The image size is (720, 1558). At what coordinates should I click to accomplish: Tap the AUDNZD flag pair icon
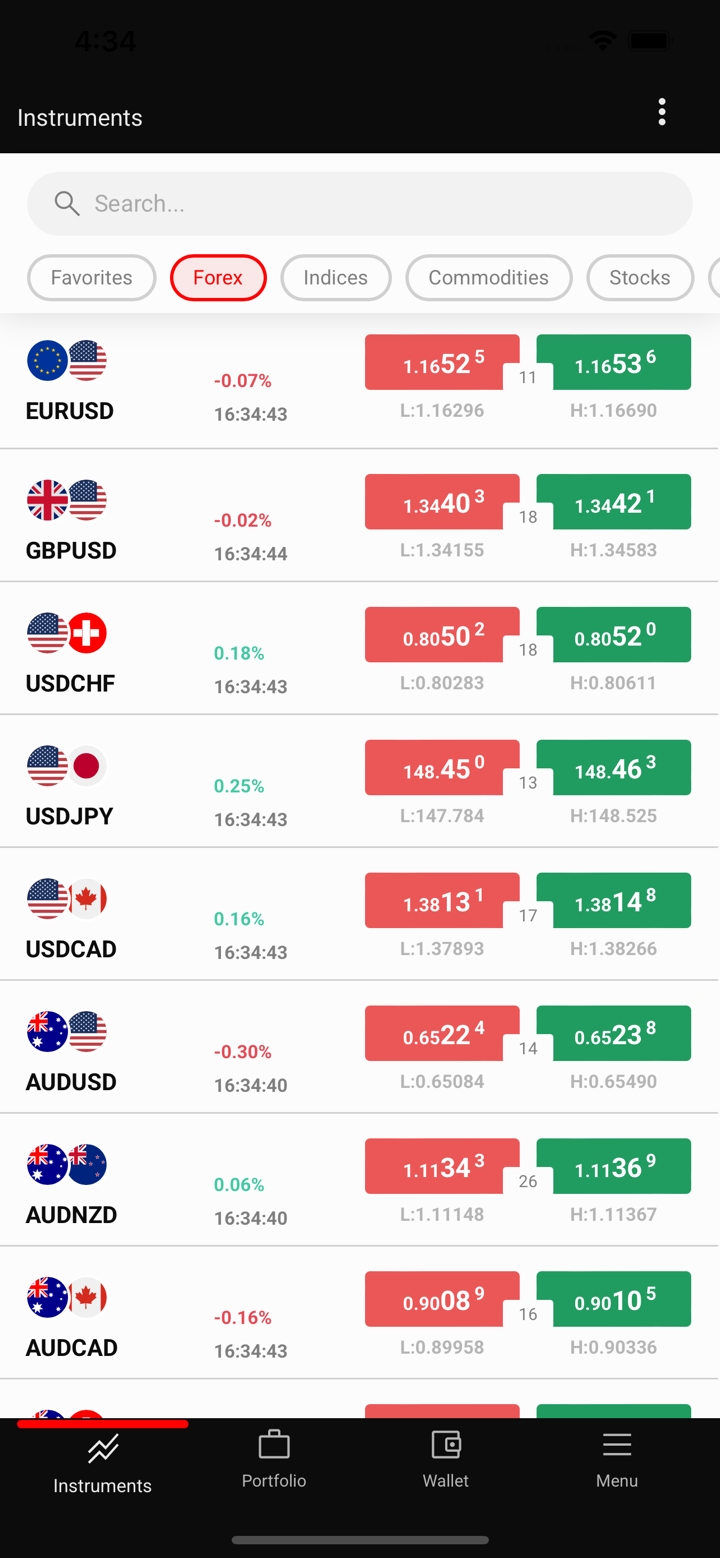[67, 1165]
